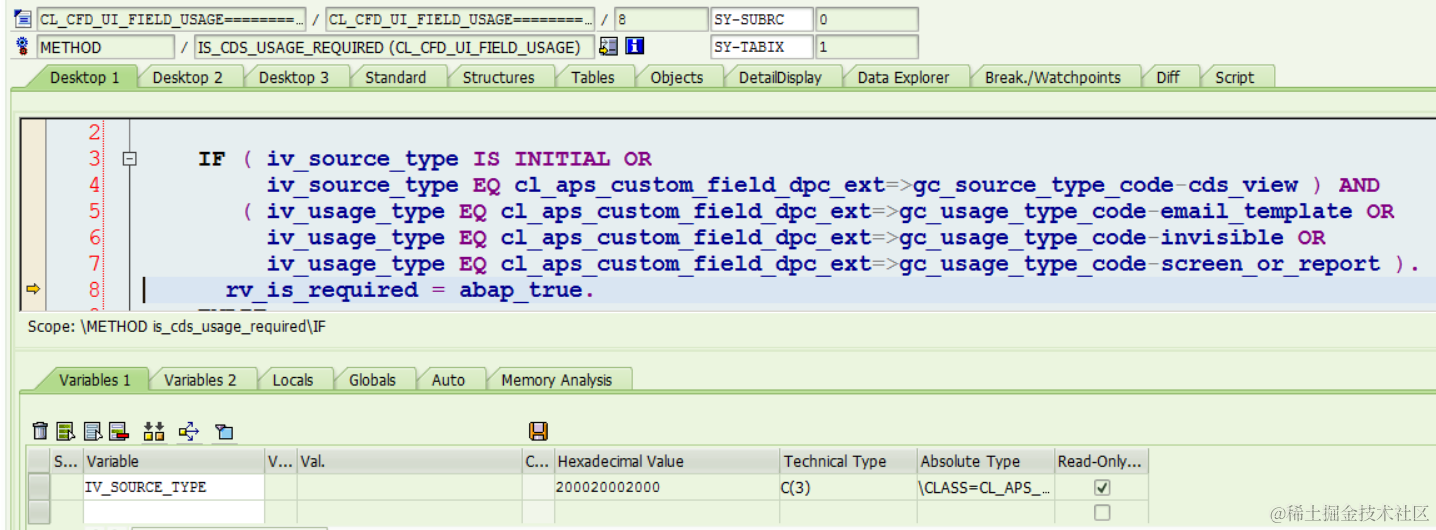Click the gray list icon in variables toolbar
1436x530 pixels.
coord(92,431)
